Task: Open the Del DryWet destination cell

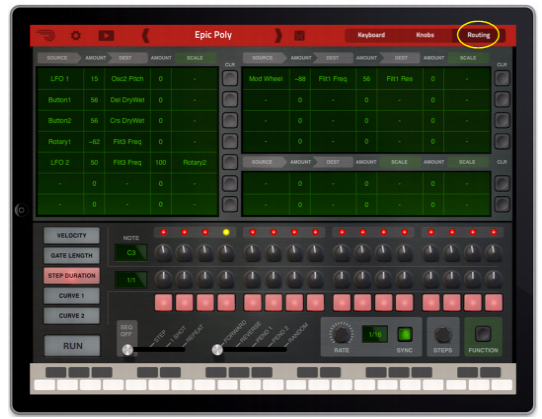Action: tap(127, 100)
